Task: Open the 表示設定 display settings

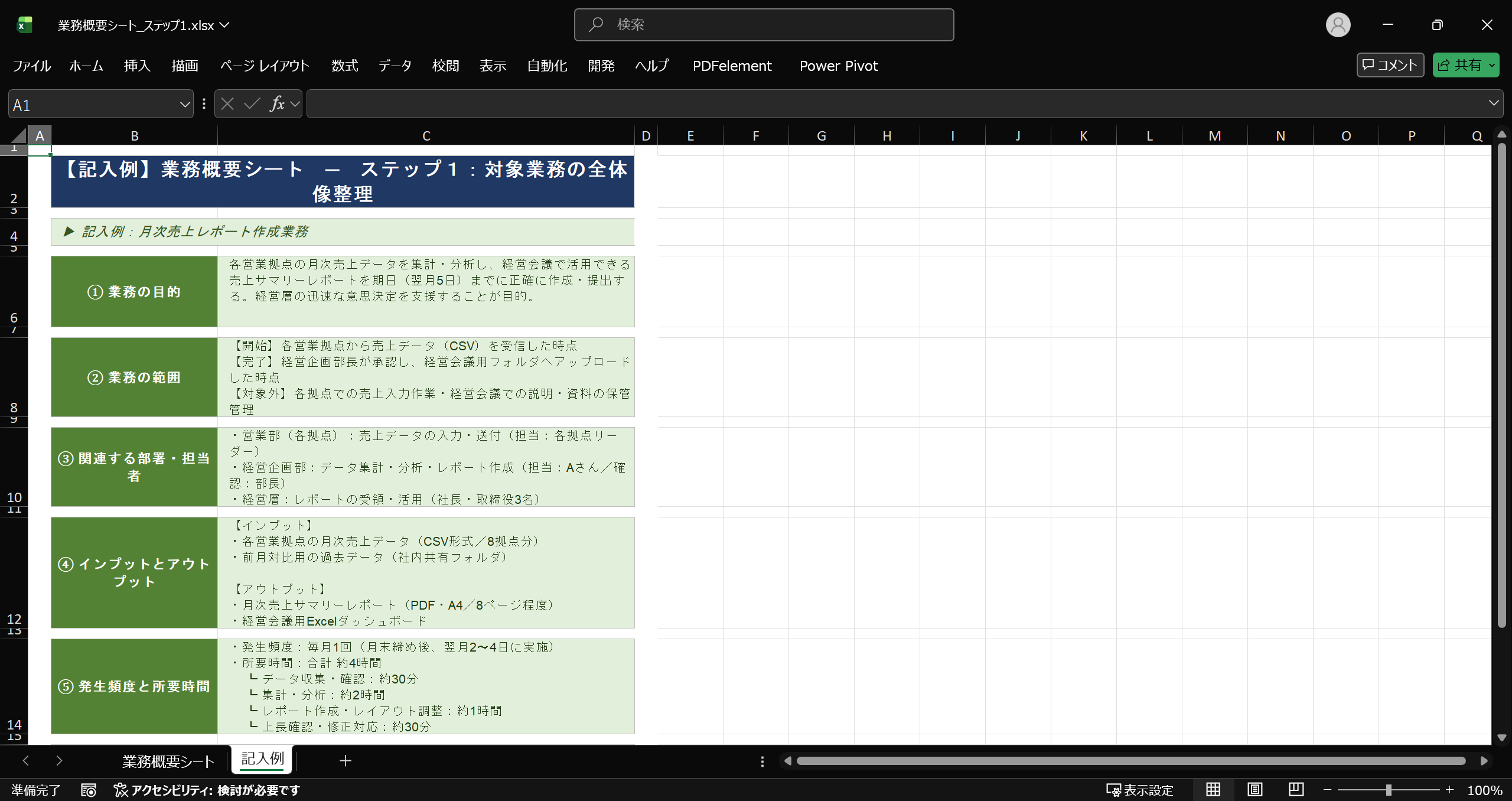Action: click(1140, 790)
